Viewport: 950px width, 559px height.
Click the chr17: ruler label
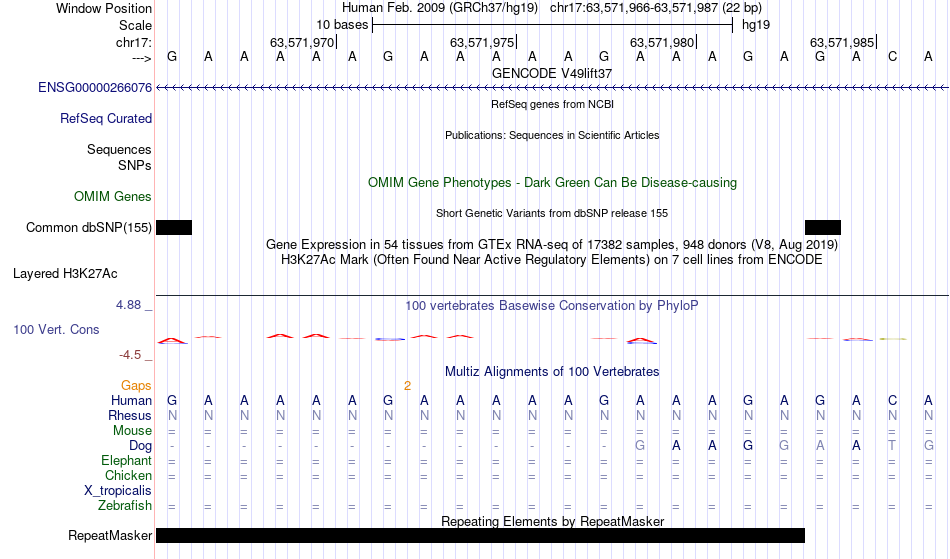click(134, 42)
